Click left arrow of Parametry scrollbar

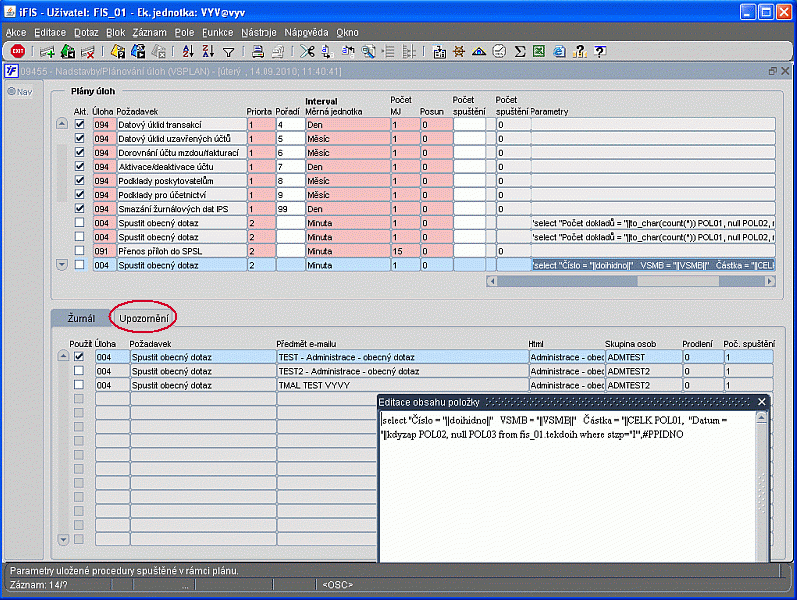492,281
